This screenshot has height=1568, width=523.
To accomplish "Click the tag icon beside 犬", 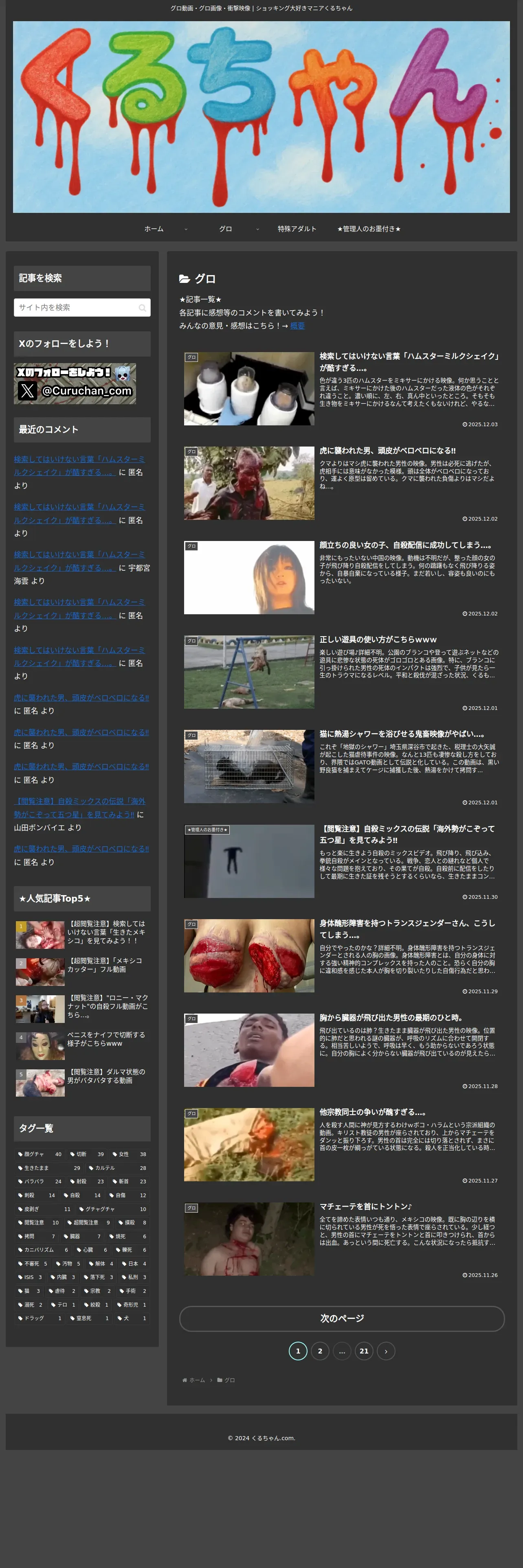I will point(120,1318).
